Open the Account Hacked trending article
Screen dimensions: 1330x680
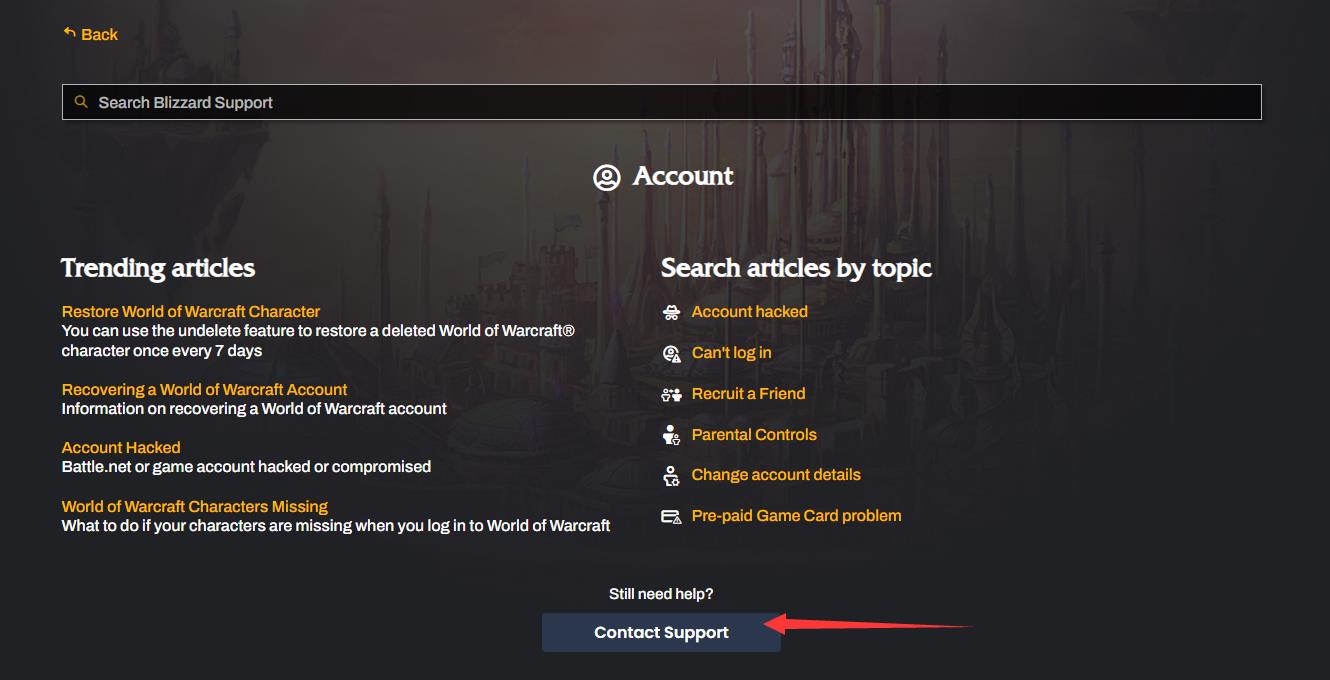coord(121,448)
